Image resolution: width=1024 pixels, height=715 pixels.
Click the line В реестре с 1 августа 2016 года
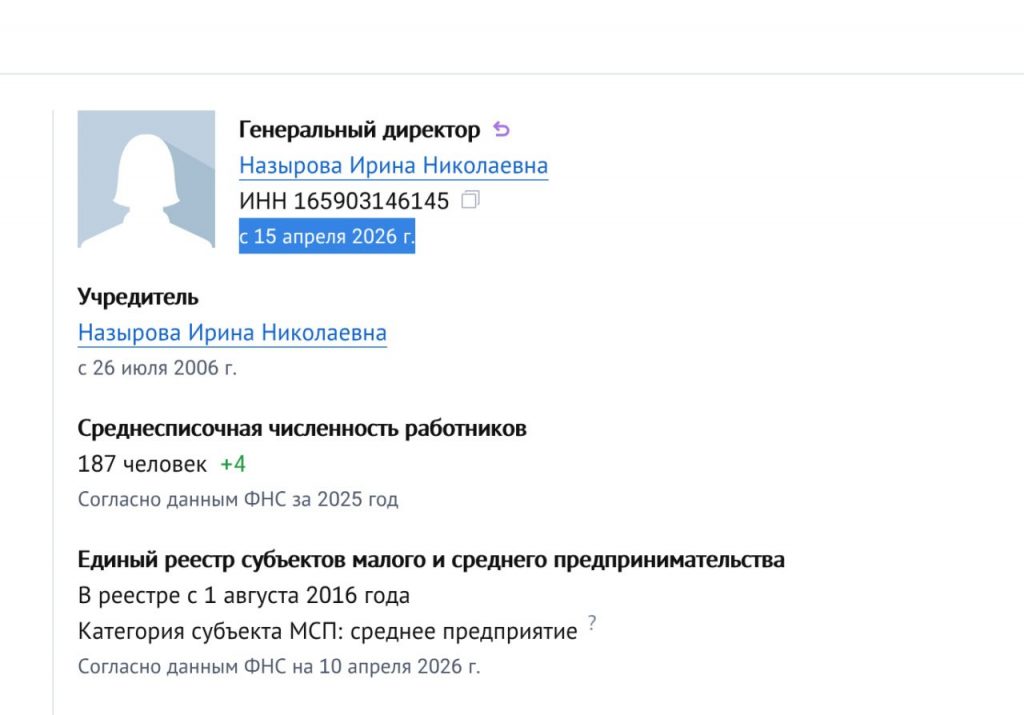pos(244,595)
